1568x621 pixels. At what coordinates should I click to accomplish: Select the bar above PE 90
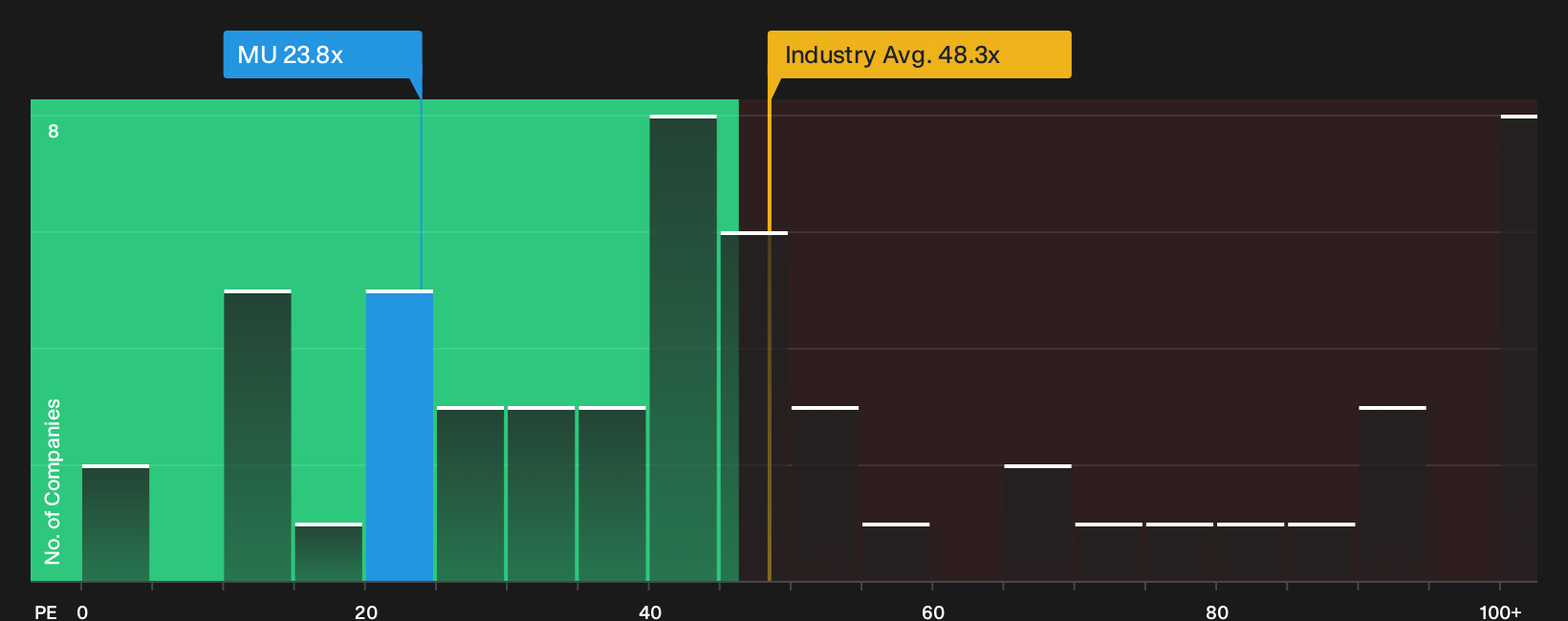point(1392,494)
